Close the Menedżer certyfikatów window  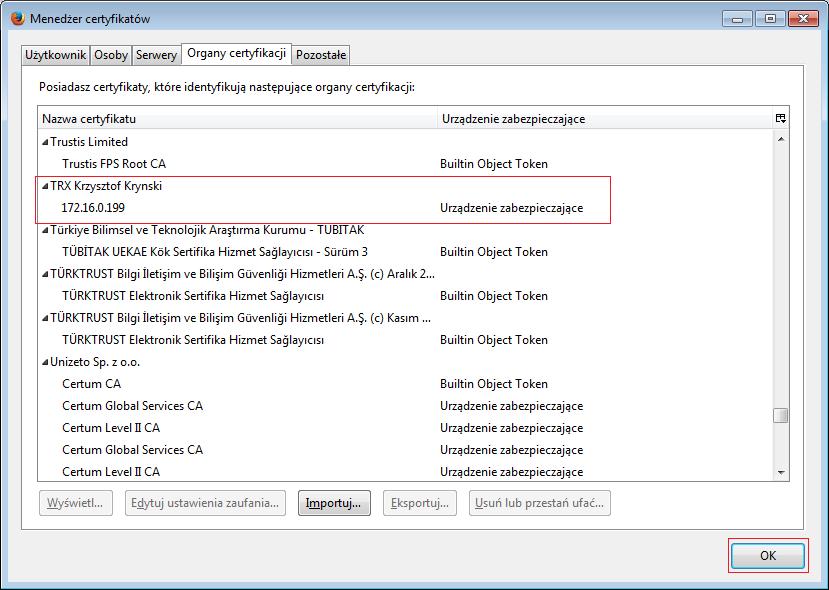pyautogui.click(x=803, y=19)
